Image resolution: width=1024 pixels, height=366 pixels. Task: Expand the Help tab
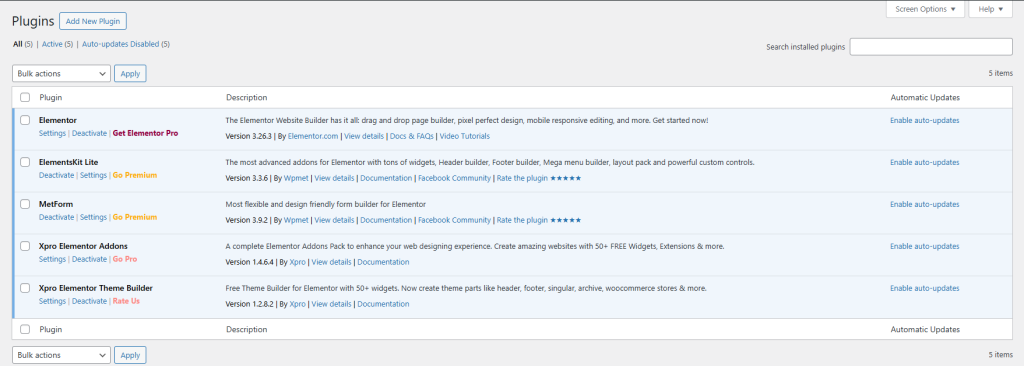click(991, 9)
